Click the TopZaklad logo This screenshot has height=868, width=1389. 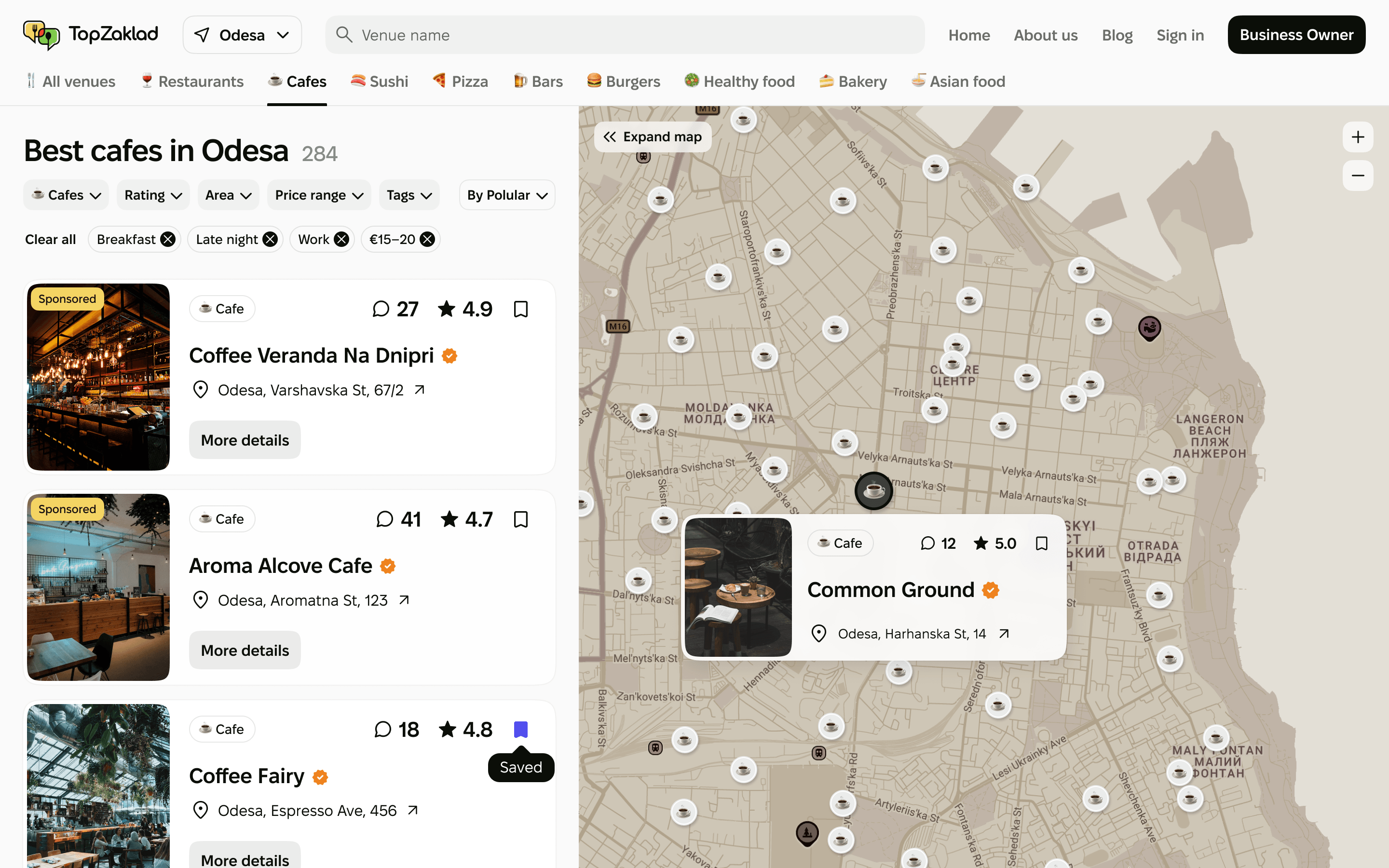click(x=90, y=34)
